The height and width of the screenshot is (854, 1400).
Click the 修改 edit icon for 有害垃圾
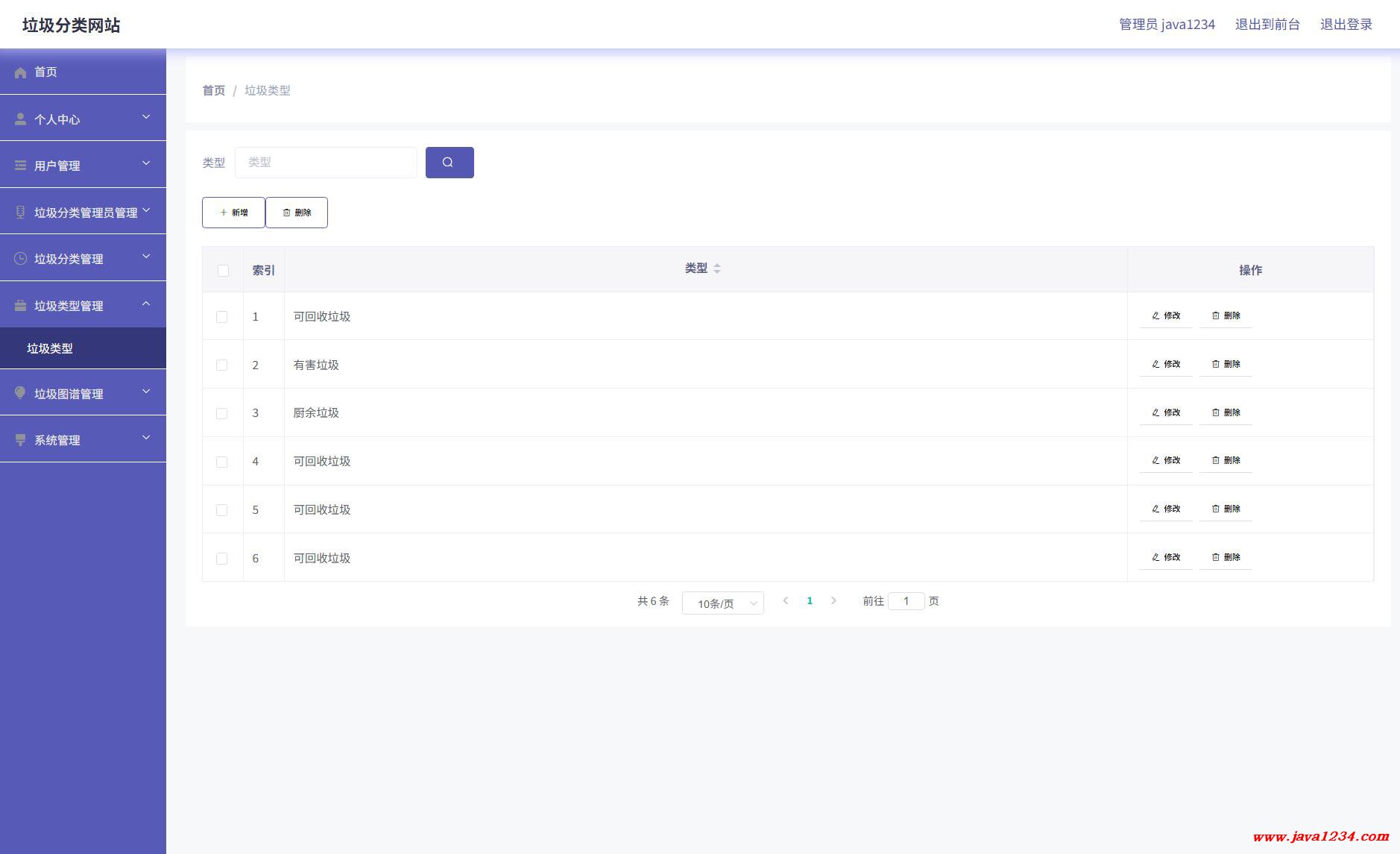[1155, 364]
